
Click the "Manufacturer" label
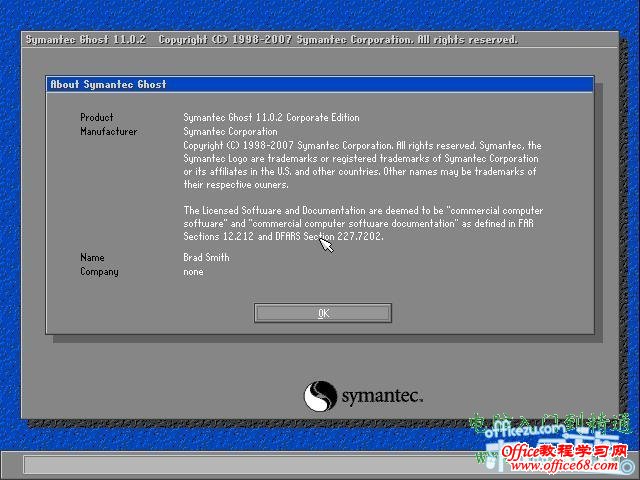pos(109,131)
